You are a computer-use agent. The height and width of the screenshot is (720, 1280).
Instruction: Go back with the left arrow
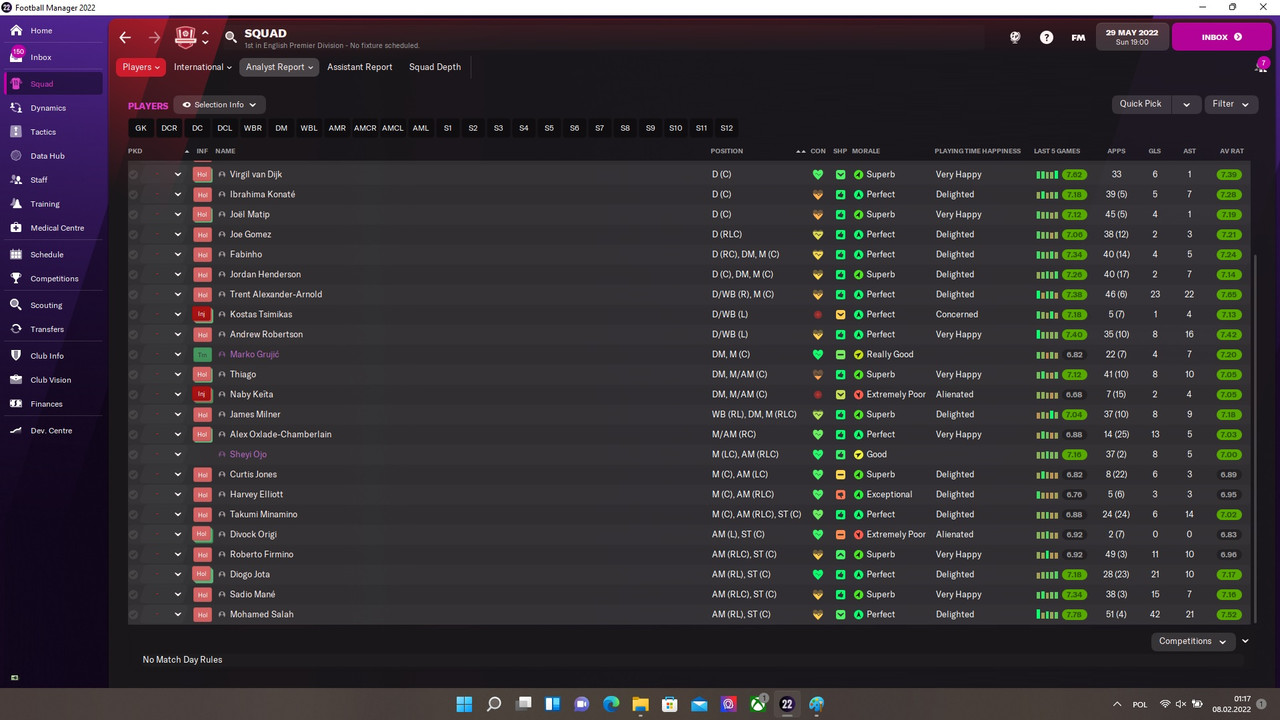pyautogui.click(x=125, y=37)
